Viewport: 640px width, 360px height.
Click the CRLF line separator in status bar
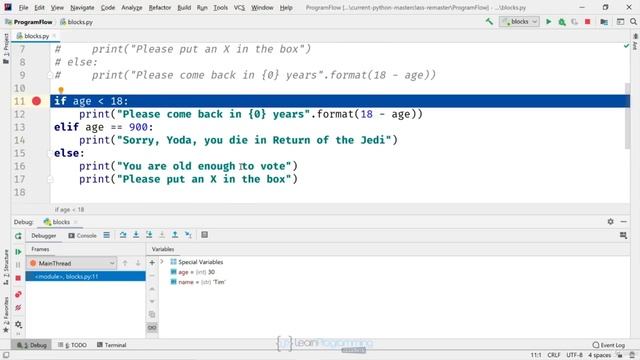pyautogui.click(x=553, y=355)
